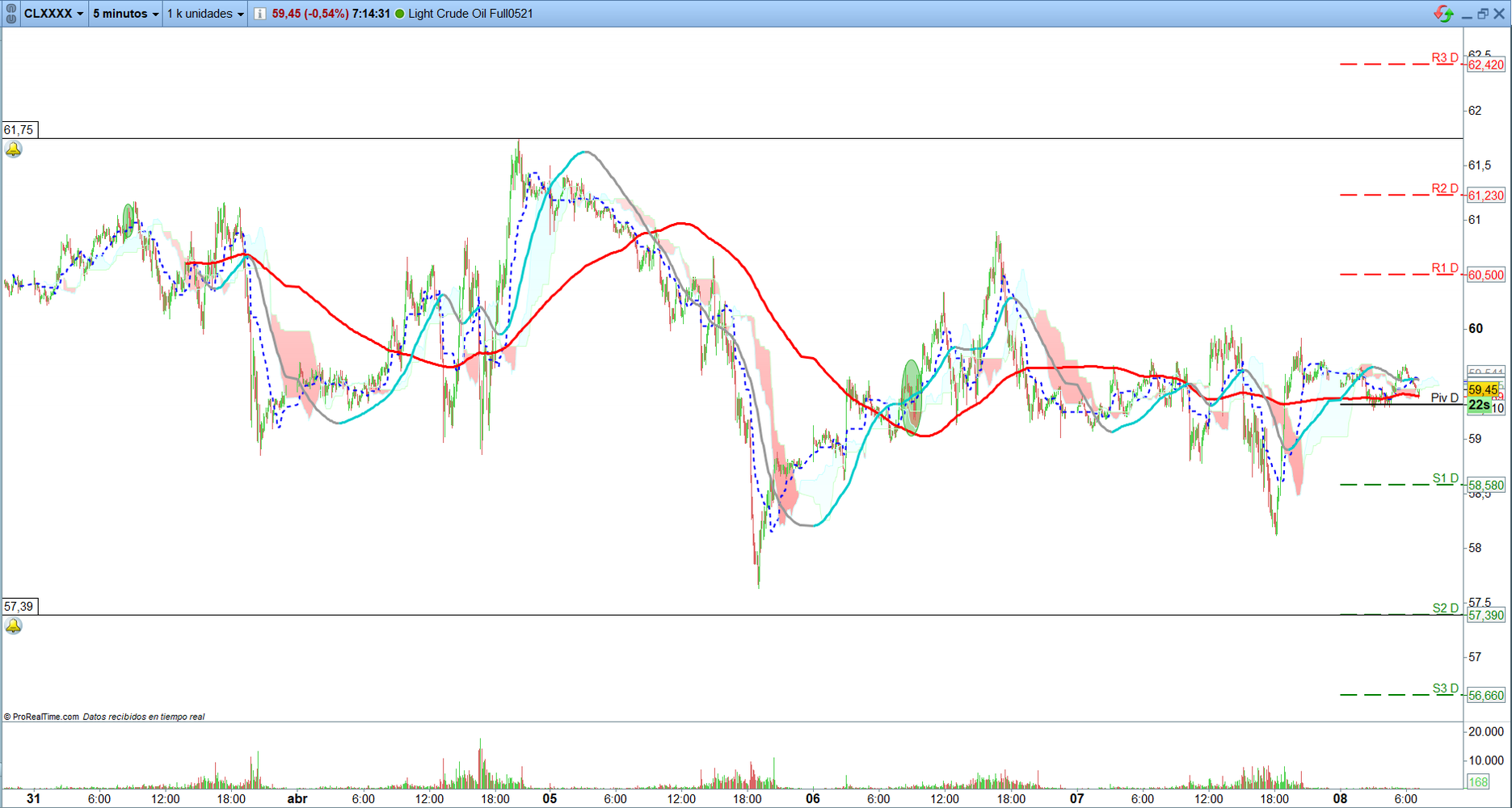Click the S1 D pivot label
This screenshot has width=1512, height=808.
pos(1446,478)
